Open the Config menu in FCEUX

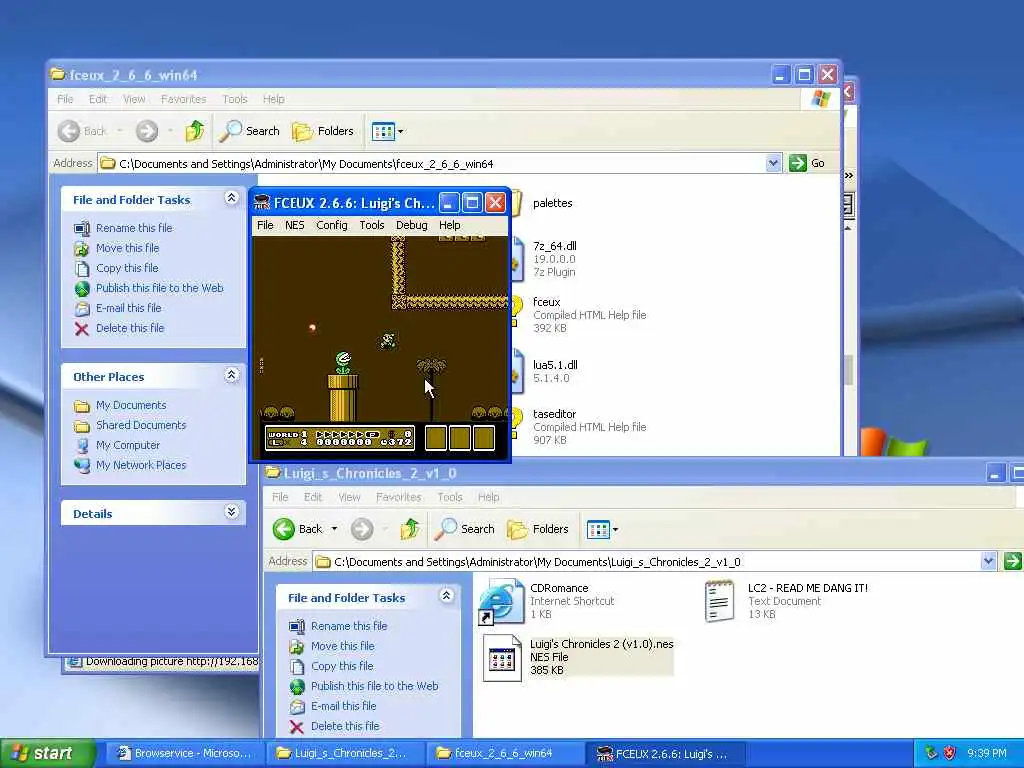click(x=332, y=225)
